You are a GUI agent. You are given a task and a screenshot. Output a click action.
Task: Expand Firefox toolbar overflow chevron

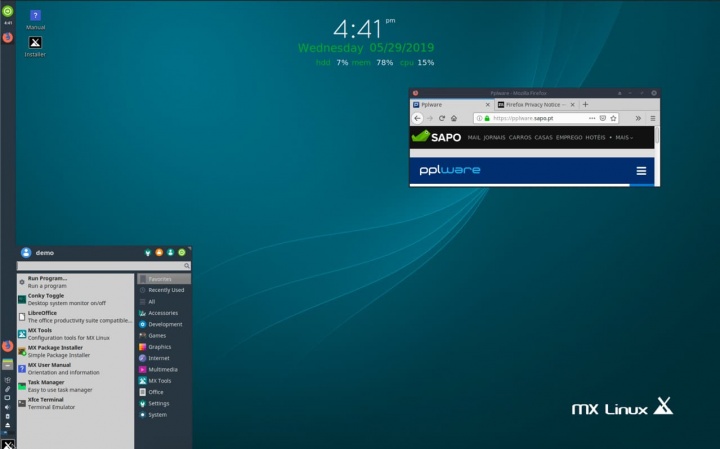pyautogui.click(x=638, y=118)
